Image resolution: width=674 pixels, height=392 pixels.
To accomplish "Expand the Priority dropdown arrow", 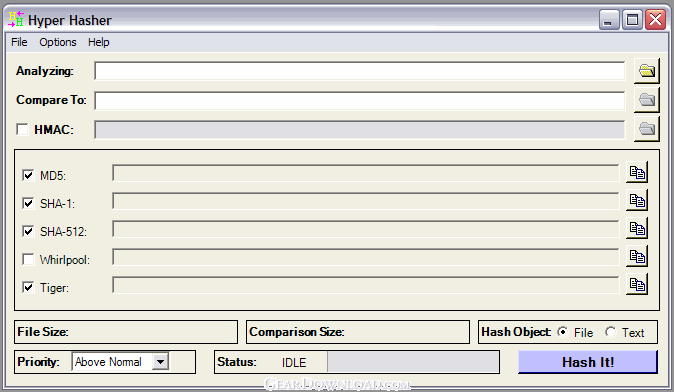I will 160,361.
